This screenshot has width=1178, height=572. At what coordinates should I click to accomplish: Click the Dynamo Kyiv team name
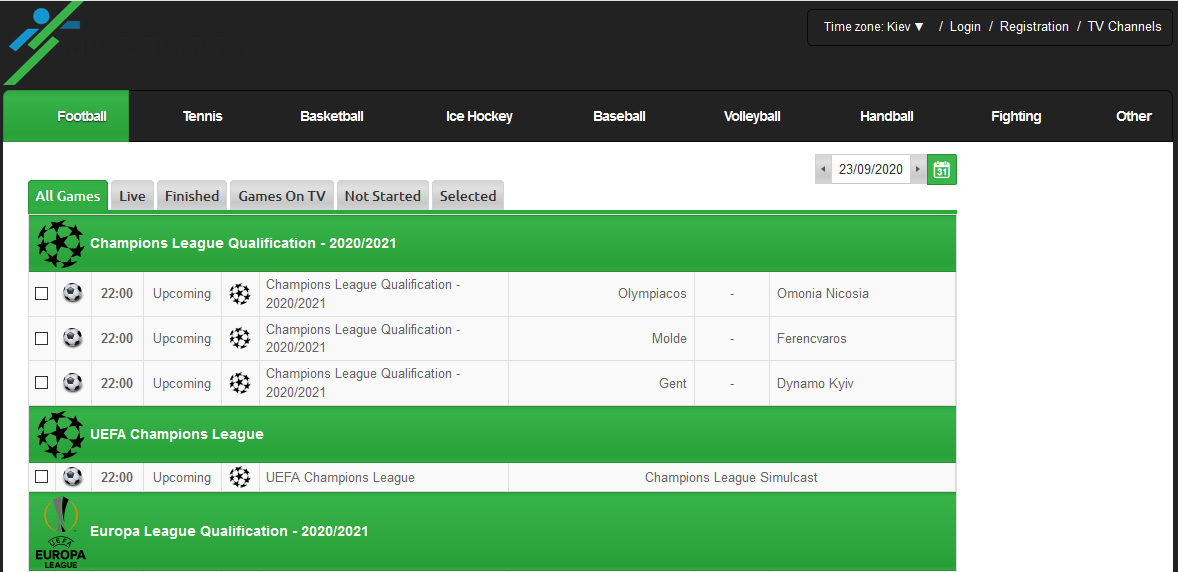[815, 383]
